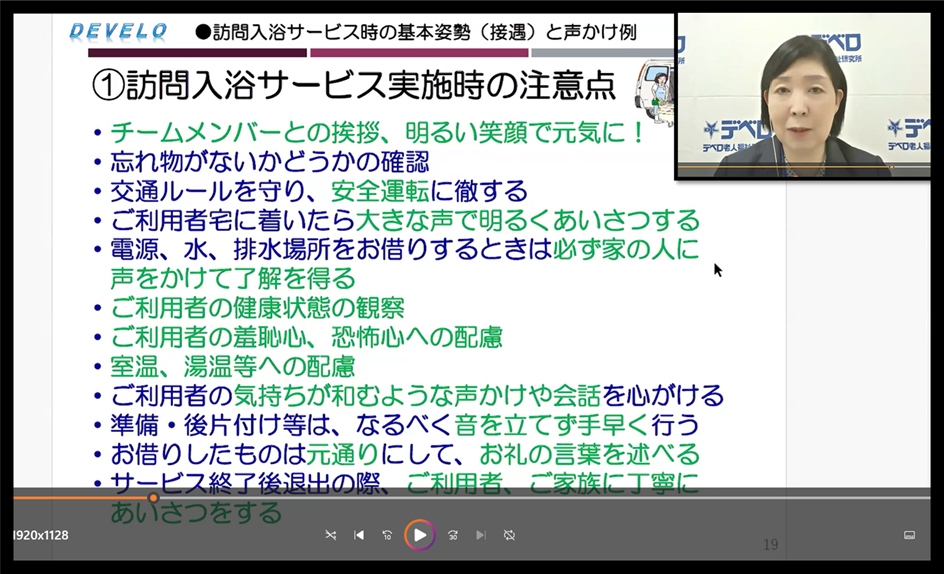Rewind 10 seconds
The width and height of the screenshot is (944, 574).
(387, 535)
